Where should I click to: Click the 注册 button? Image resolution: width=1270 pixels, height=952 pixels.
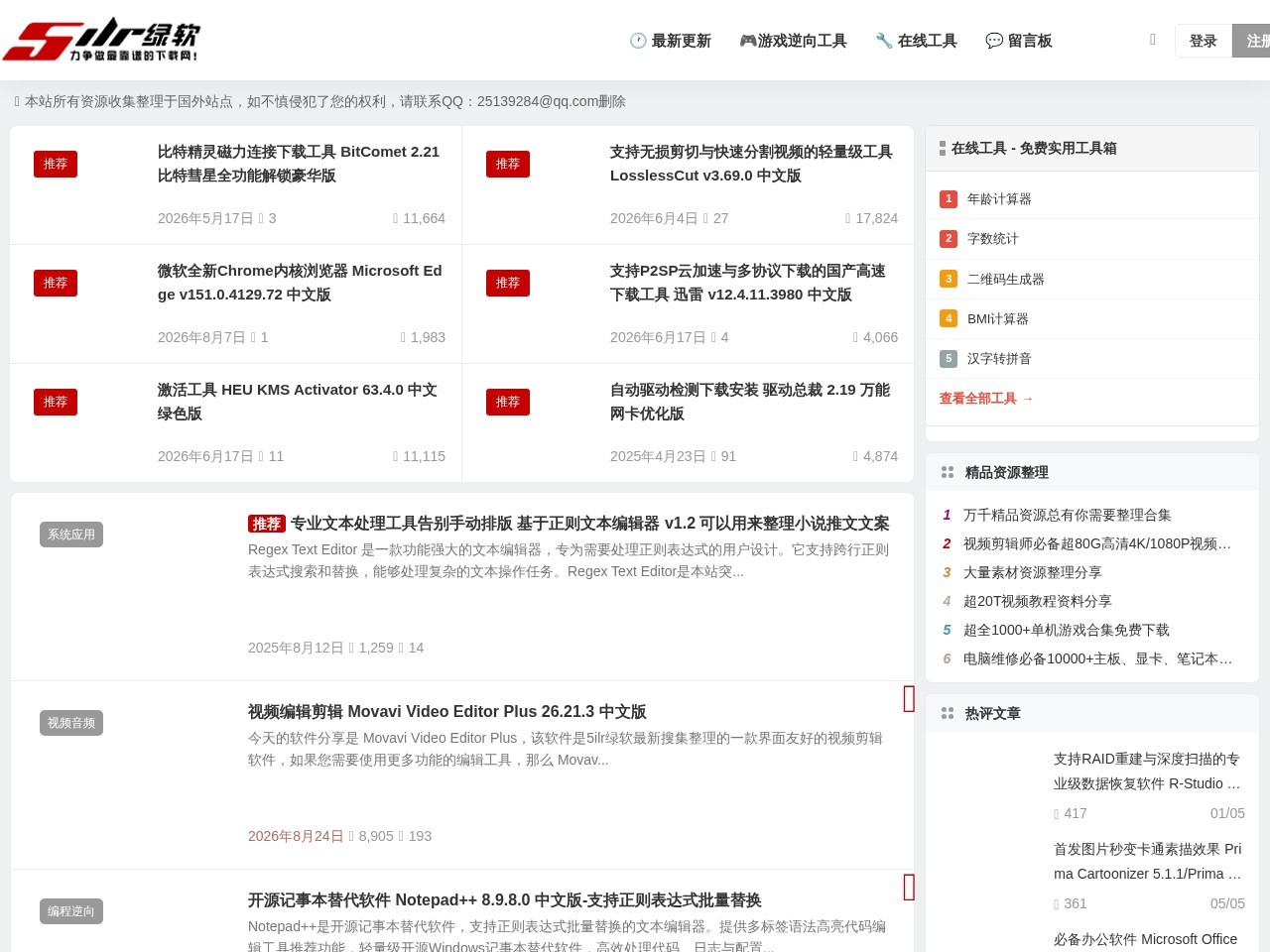tap(1252, 41)
